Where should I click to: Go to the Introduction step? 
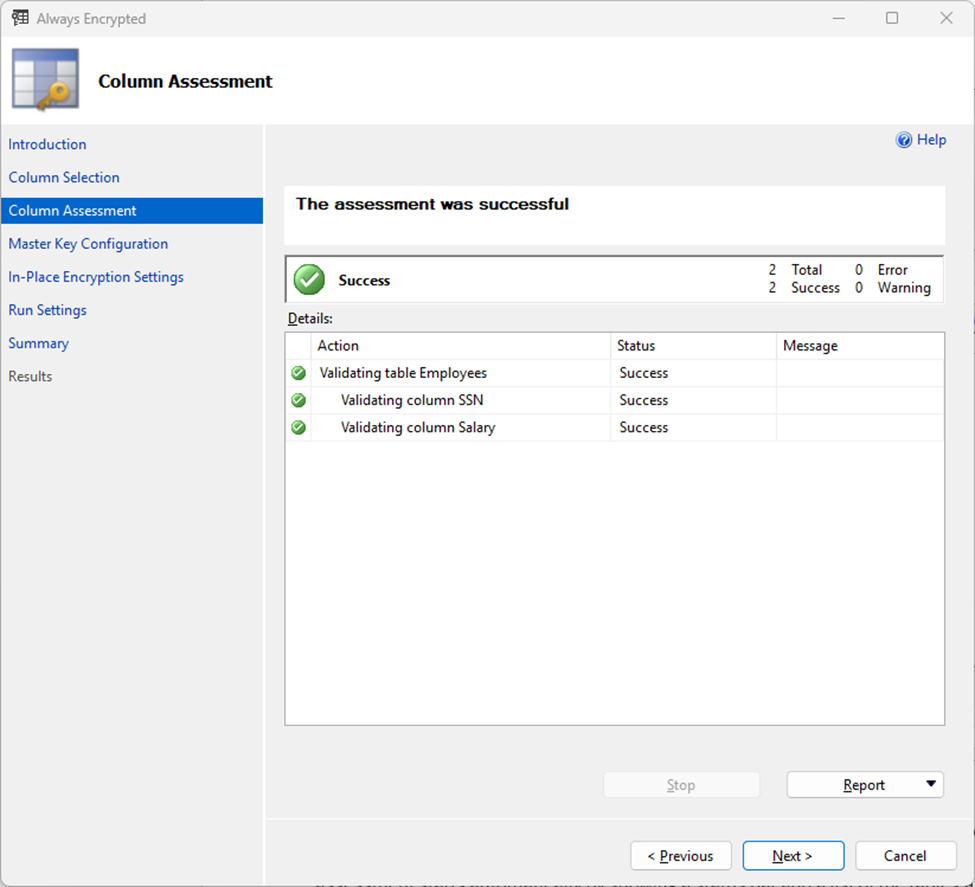click(x=47, y=144)
